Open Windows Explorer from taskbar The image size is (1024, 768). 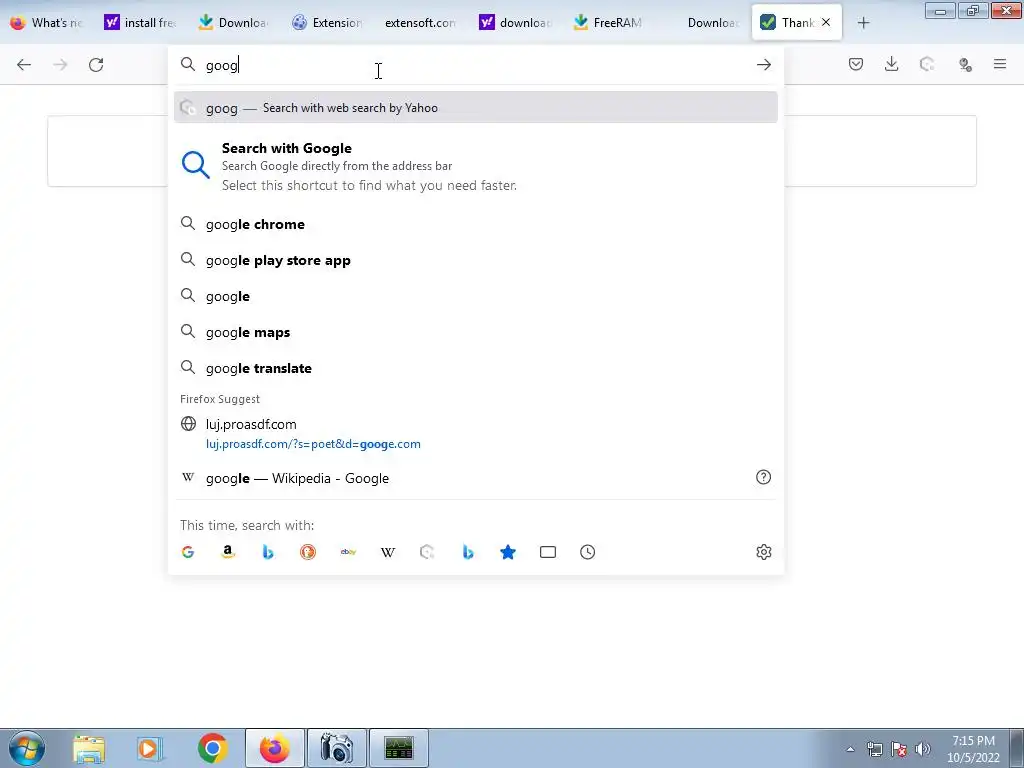pos(89,748)
